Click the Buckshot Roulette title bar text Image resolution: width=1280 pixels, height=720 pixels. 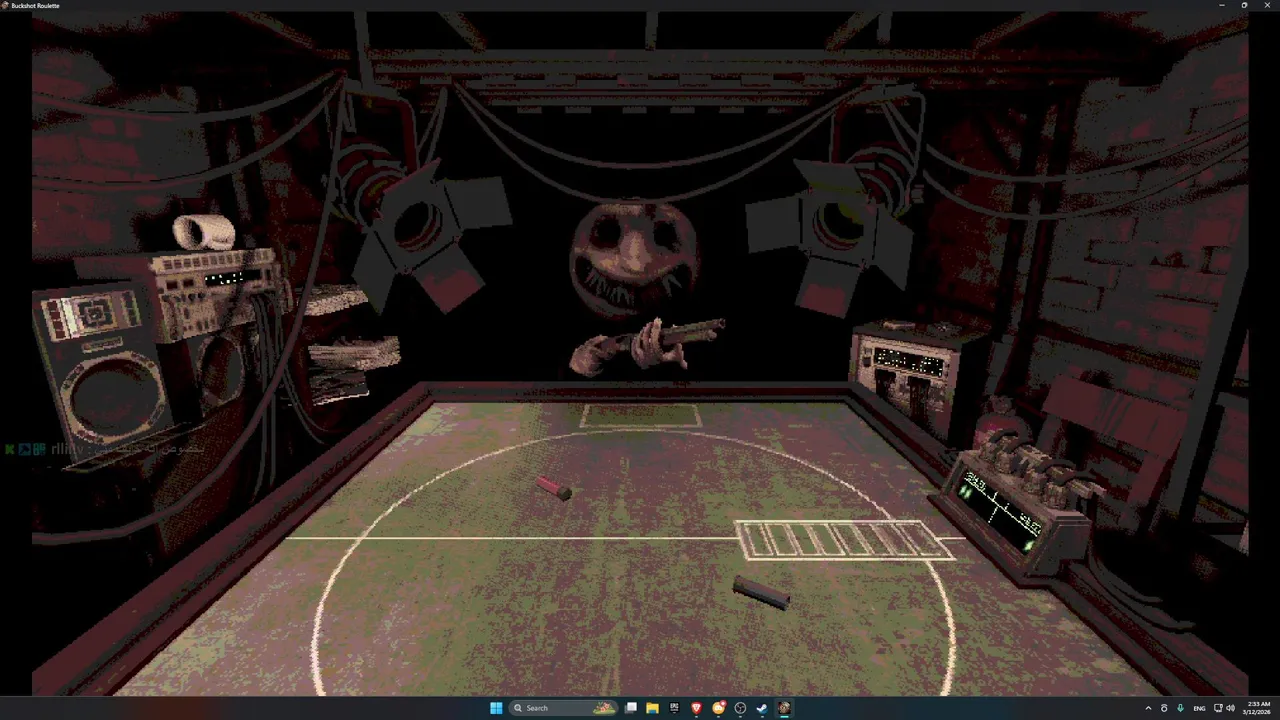(35, 5)
